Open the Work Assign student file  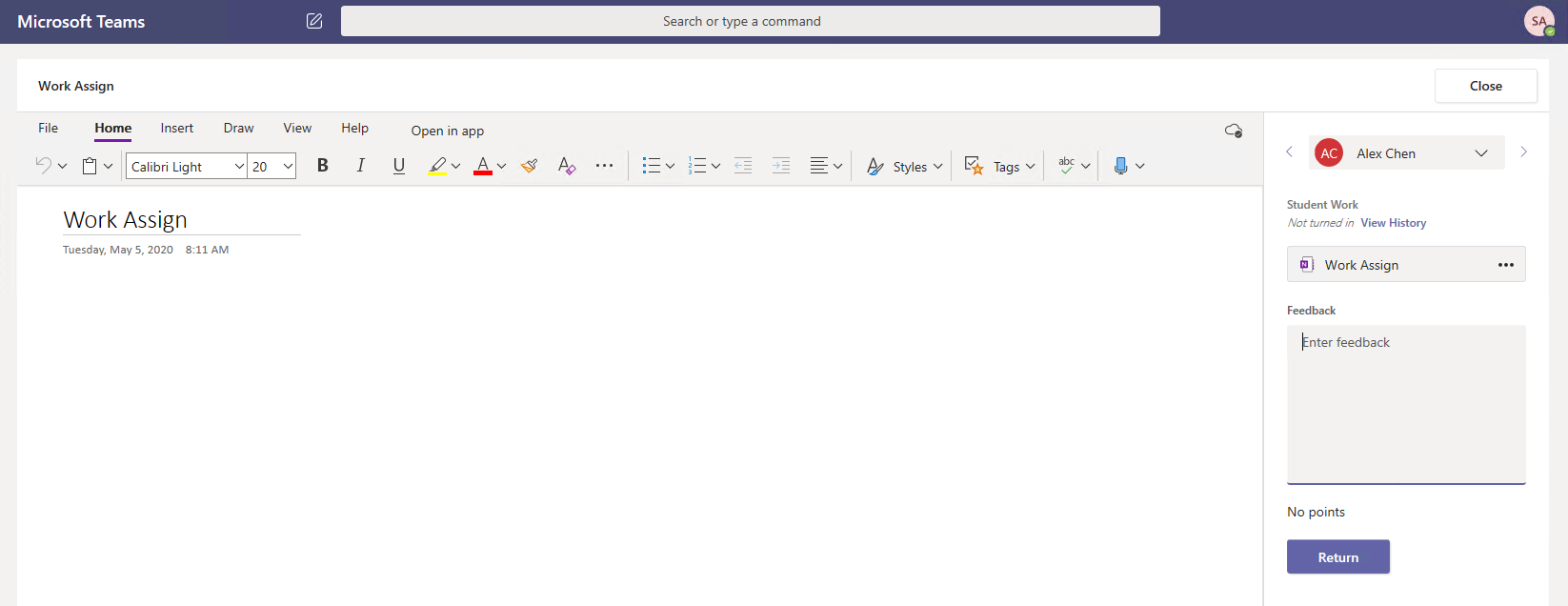pyautogui.click(x=1406, y=265)
